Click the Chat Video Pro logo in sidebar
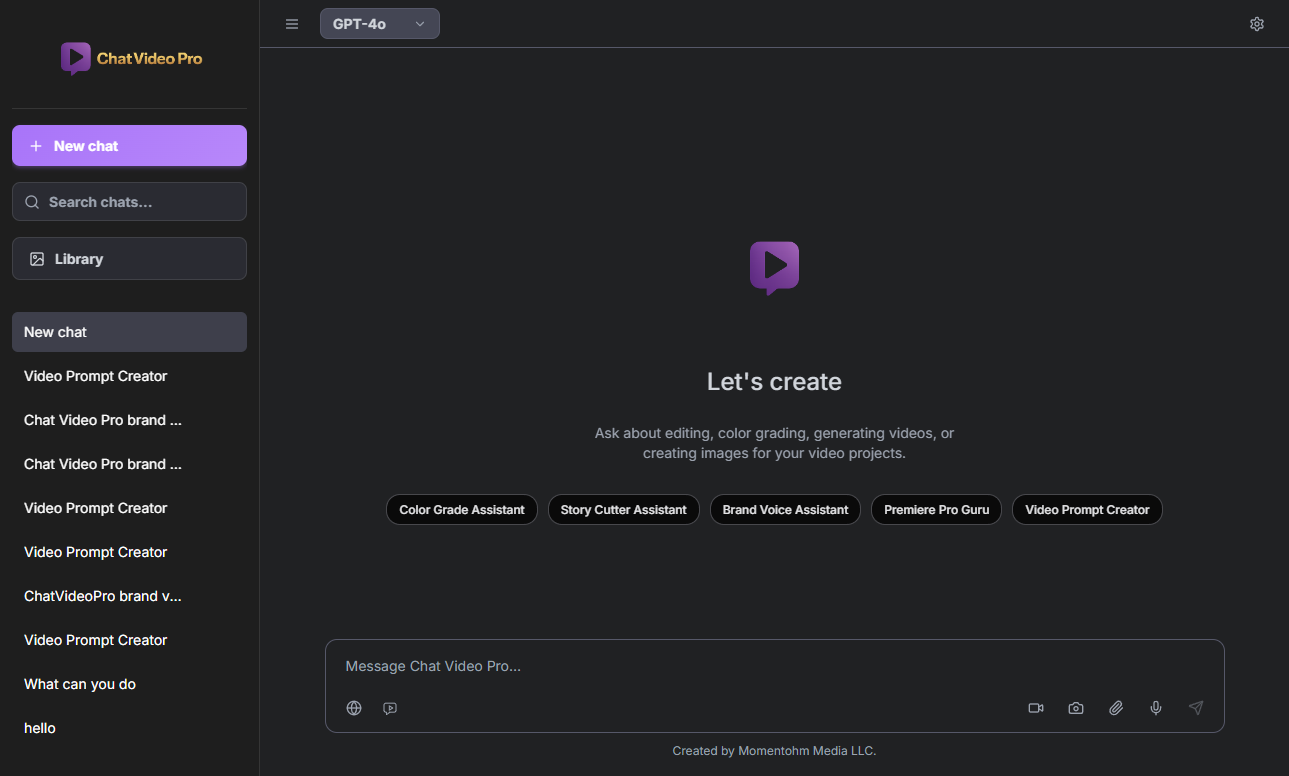Image resolution: width=1289 pixels, height=776 pixels. click(x=131, y=58)
